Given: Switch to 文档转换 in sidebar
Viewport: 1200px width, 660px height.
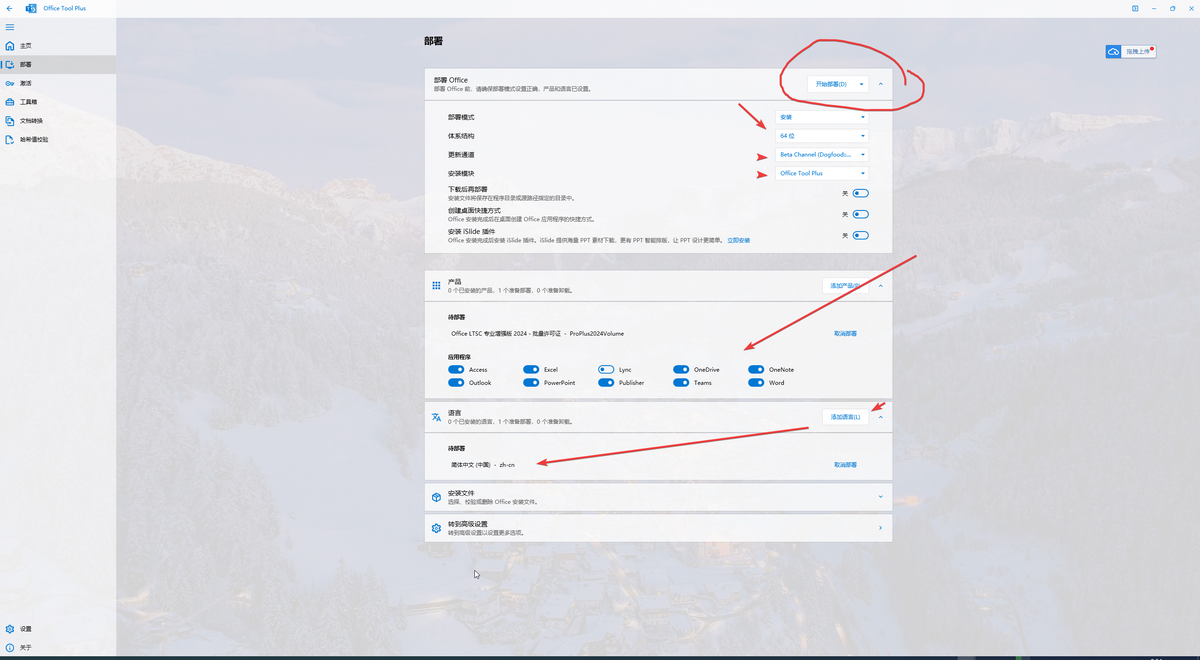Looking at the screenshot, I should coord(58,121).
